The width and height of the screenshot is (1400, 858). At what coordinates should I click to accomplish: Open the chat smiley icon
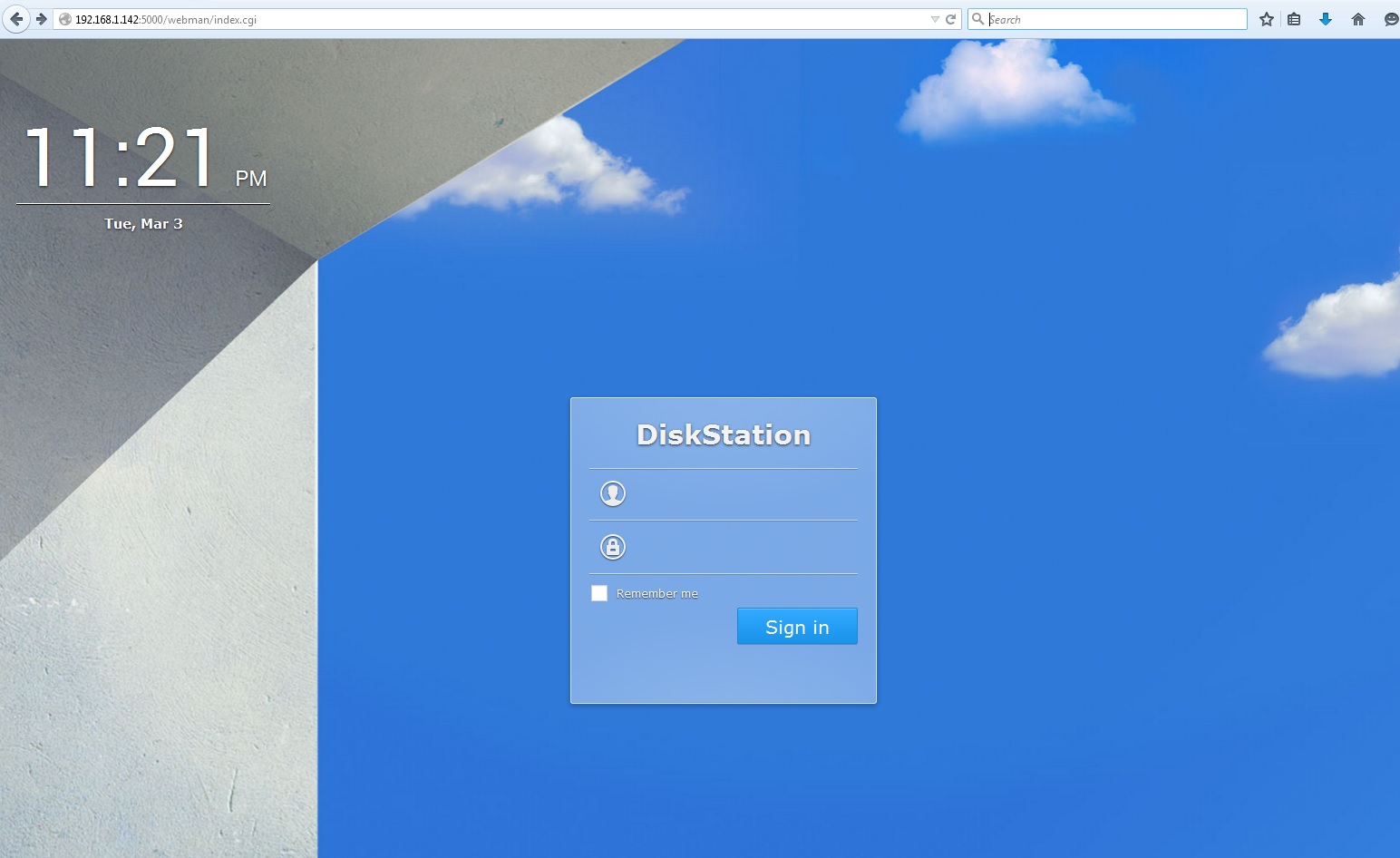(1391, 19)
